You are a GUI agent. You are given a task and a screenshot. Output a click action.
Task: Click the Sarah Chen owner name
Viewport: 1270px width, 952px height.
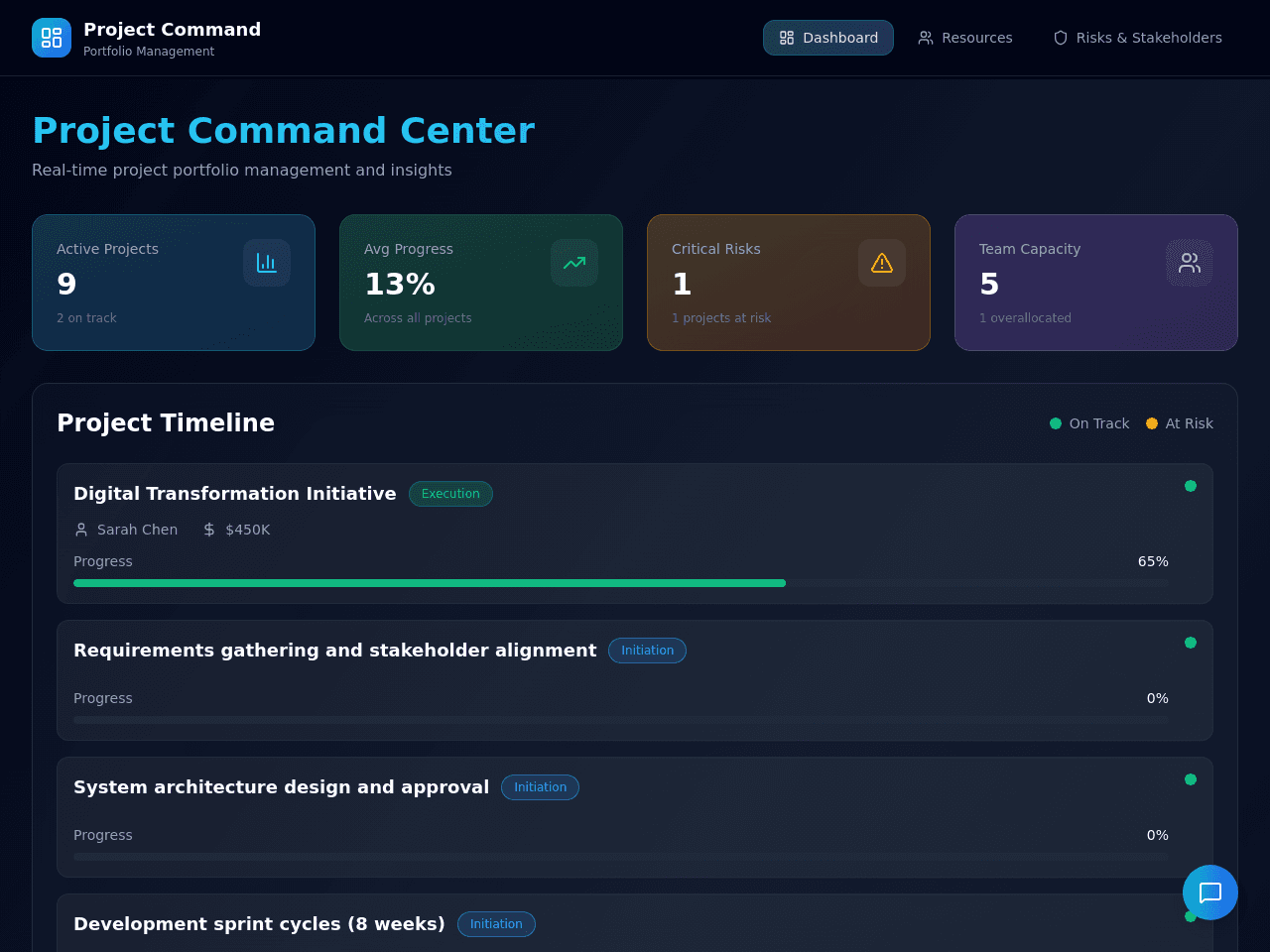point(138,530)
